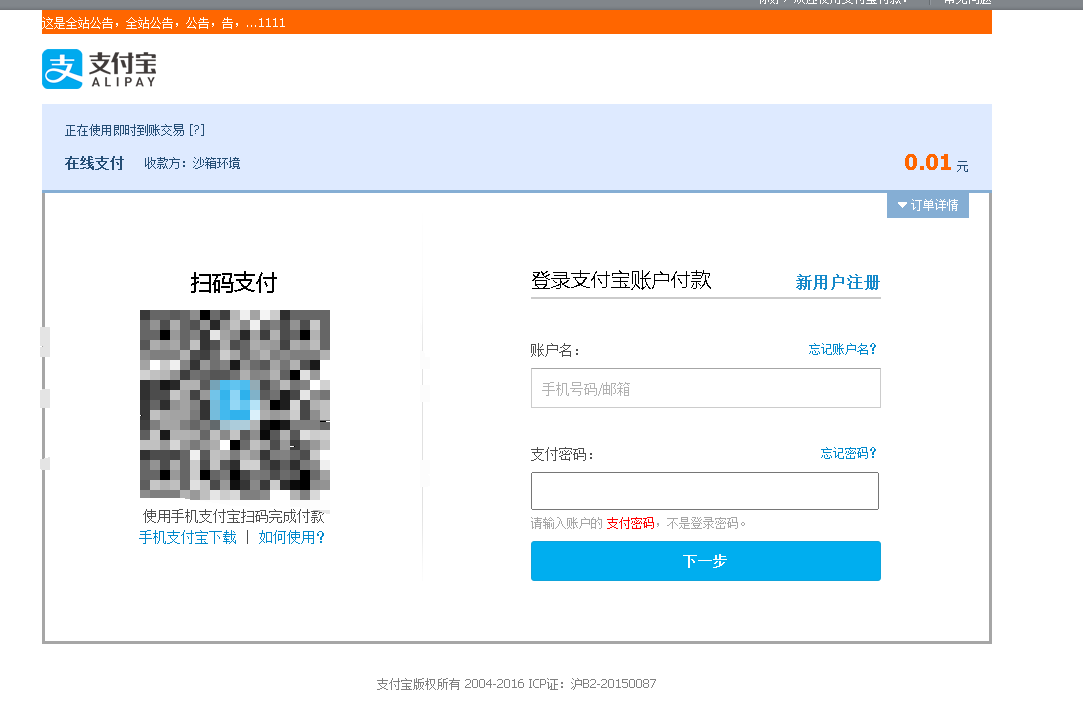Expand the 订单详情 order details
This screenshot has height=723, width=1083.
click(x=928, y=205)
